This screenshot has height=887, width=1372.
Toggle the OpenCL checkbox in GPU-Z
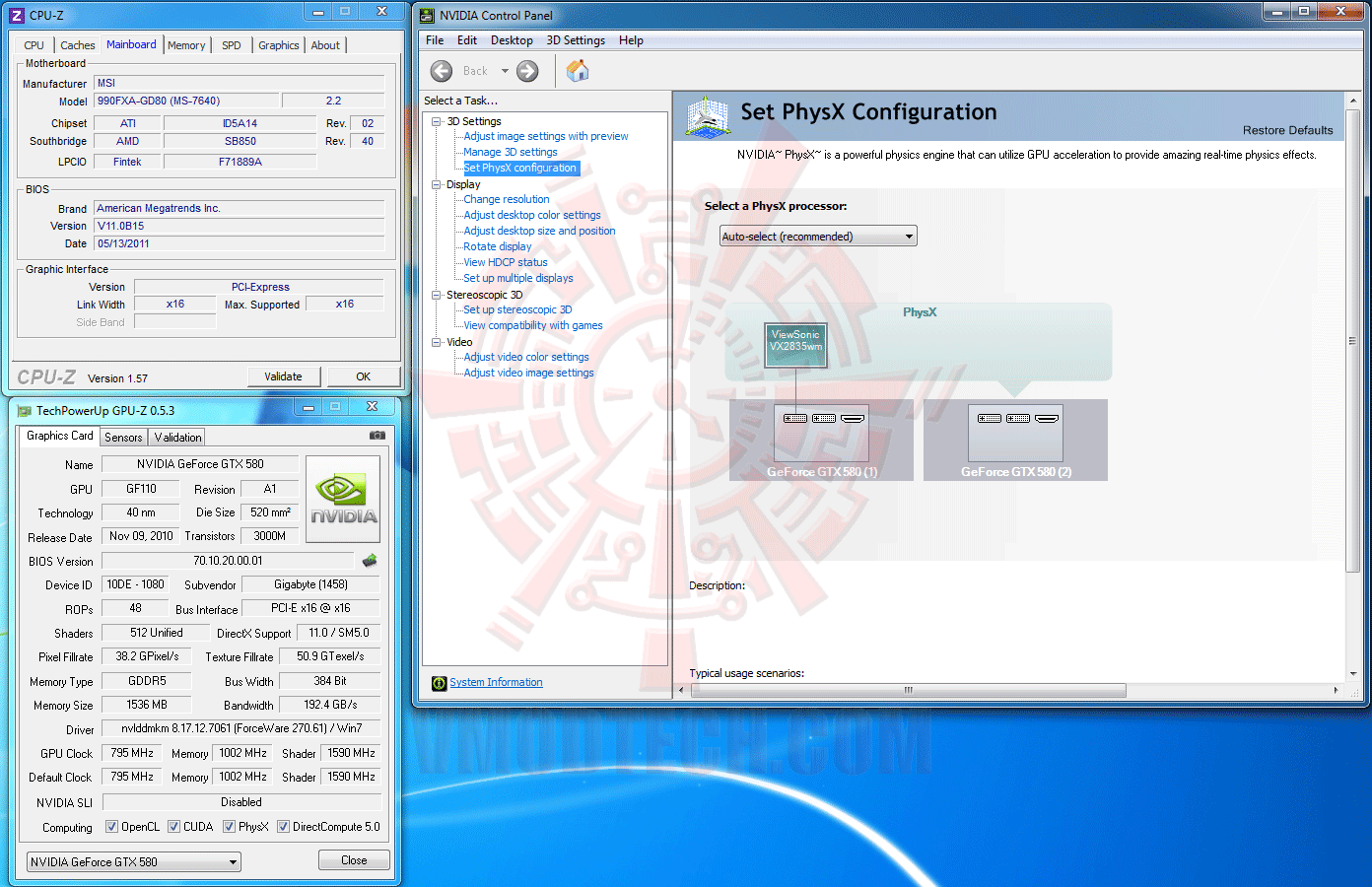(x=111, y=827)
